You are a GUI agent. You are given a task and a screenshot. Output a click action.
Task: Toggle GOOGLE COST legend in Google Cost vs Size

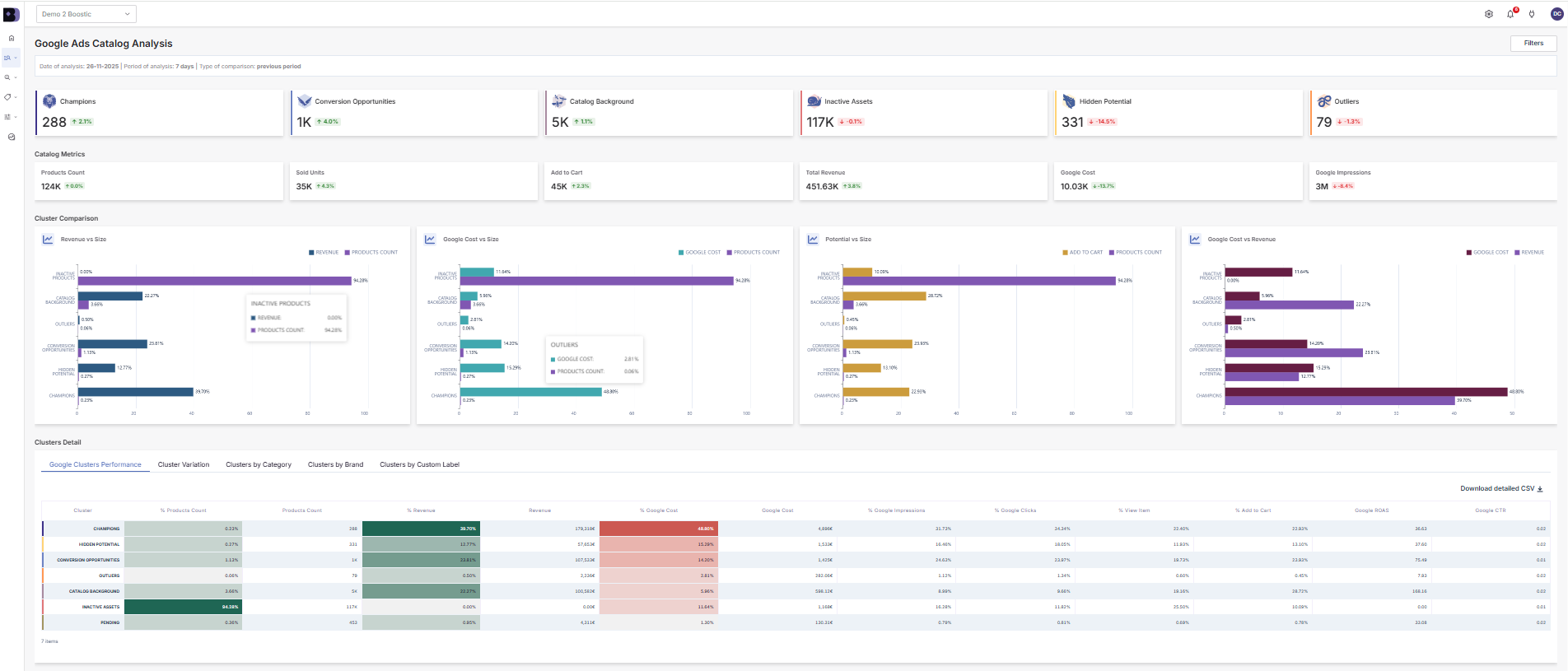tap(699, 253)
